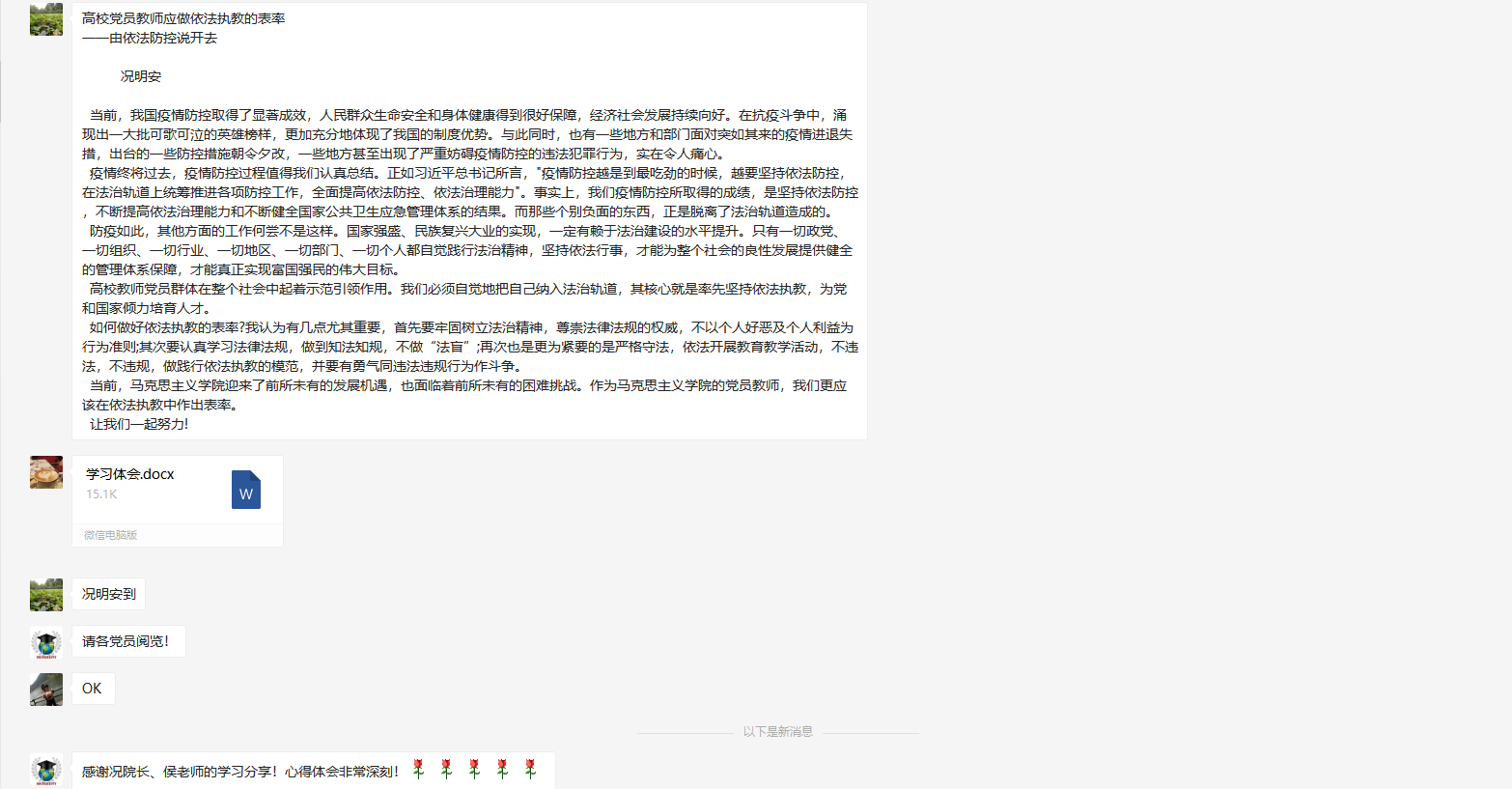Select the 请各党员阅览! message bubble
Screen dimensions: 1512x789
coord(126,642)
